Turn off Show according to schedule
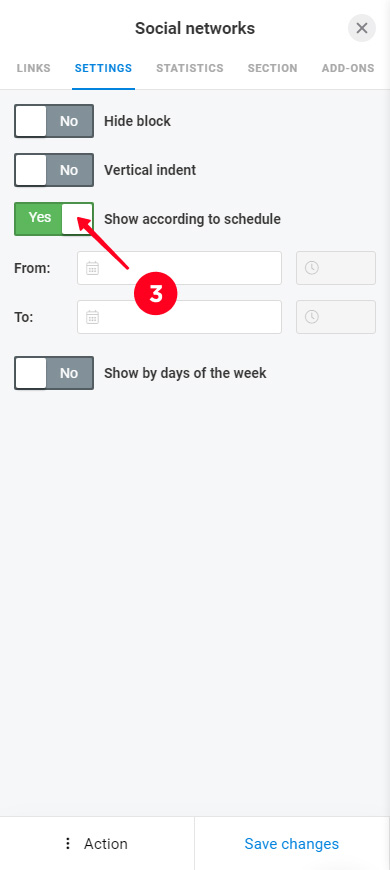The width and height of the screenshot is (390, 870). pos(54,219)
